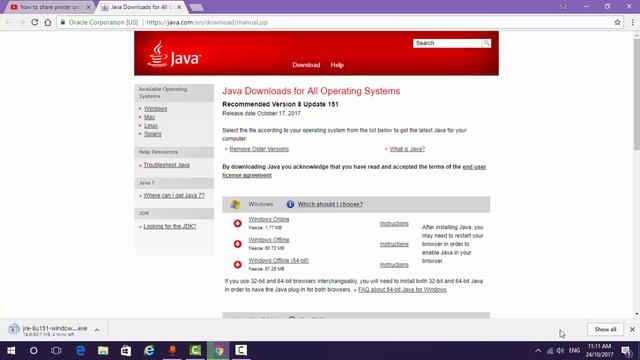
Task: Click the red download icon for Windows Offline 64-bit
Action: tap(238, 264)
